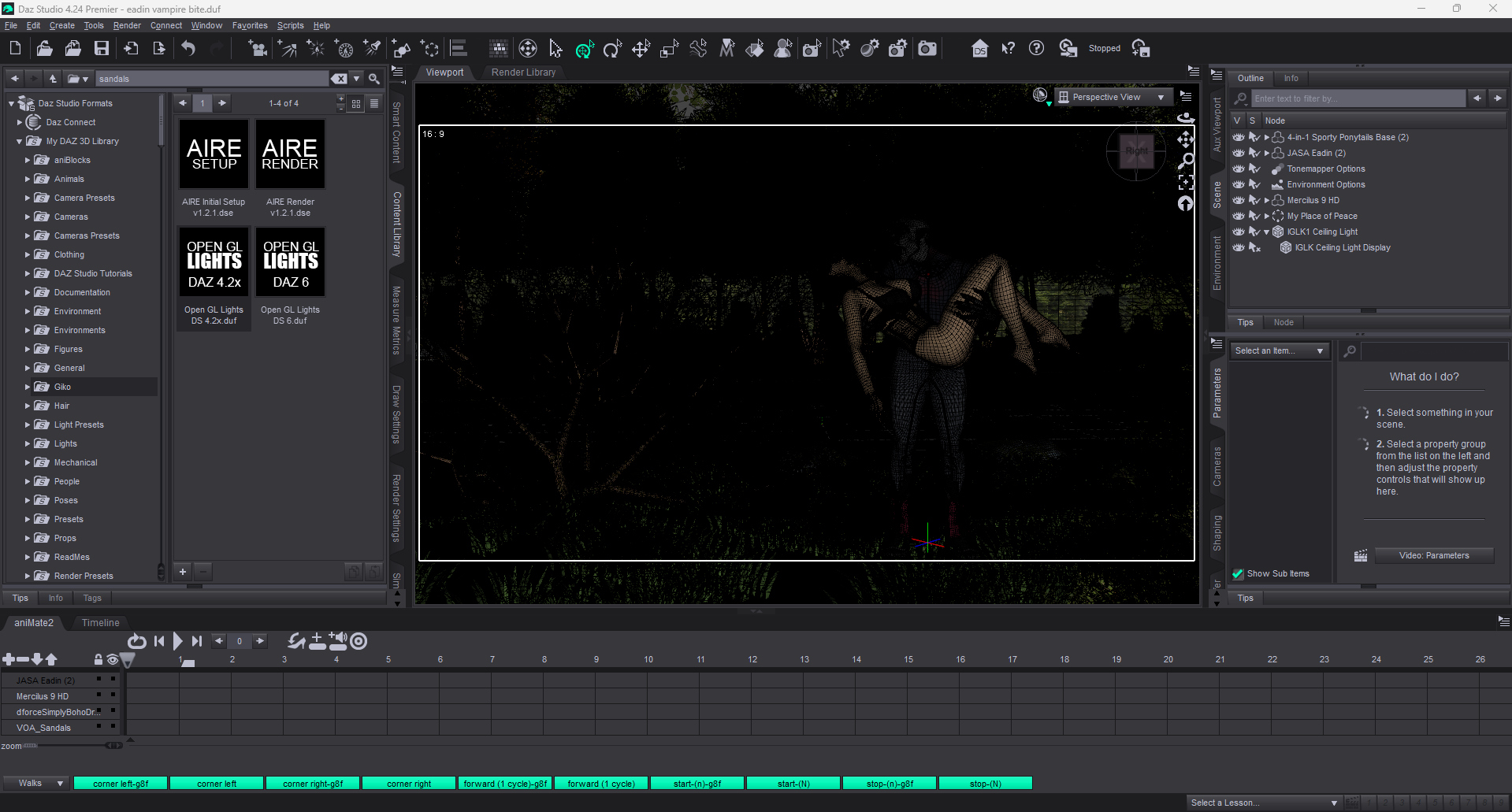Hide the Mercilus 9 HD node
The height and width of the screenshot is (812, 1512).
[x=1239, y=200]
